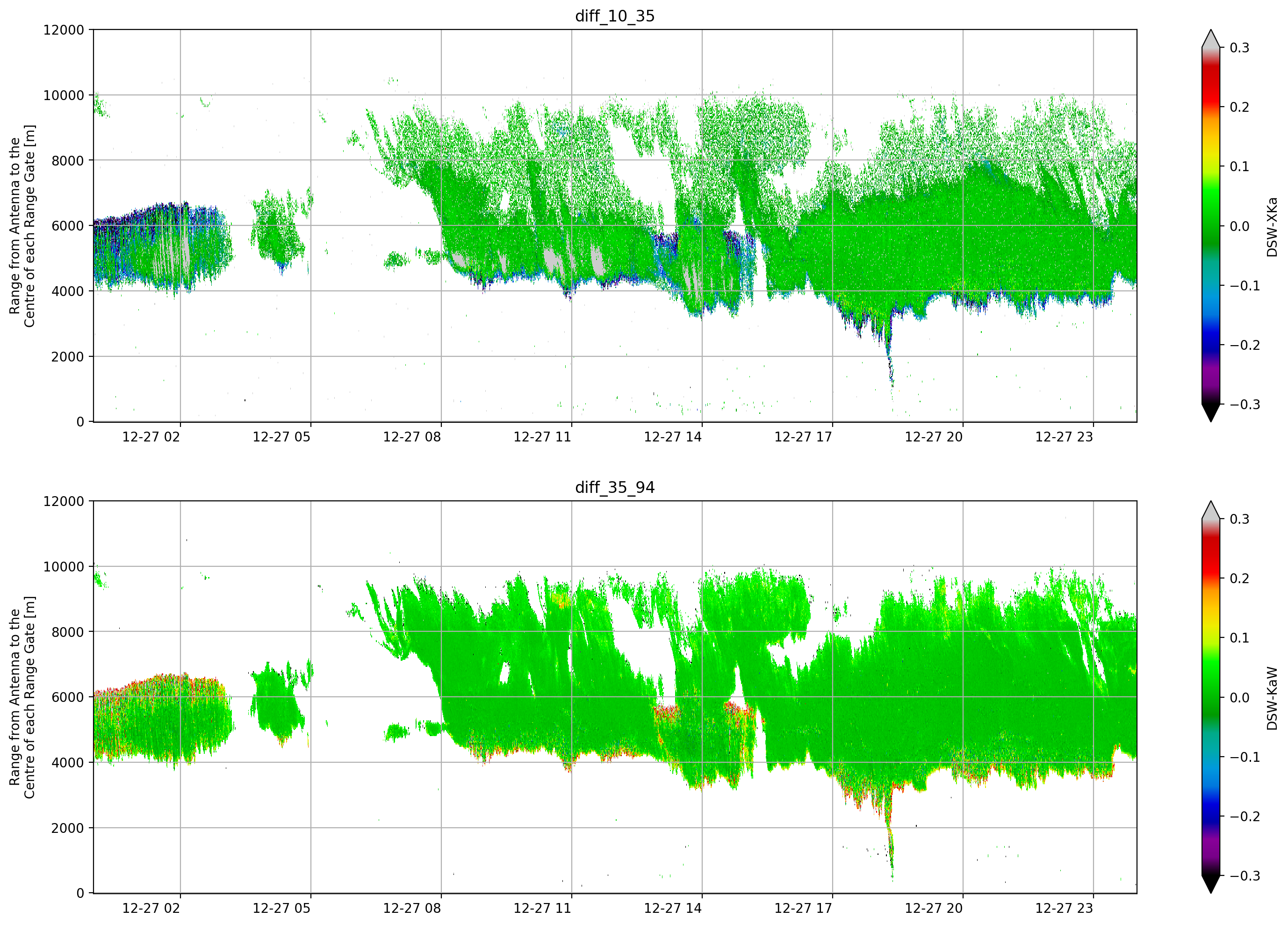The image size is (1288, 925).
Task: Click the 12-27 23 tick label on top plot
Action: coord(1064,437)
